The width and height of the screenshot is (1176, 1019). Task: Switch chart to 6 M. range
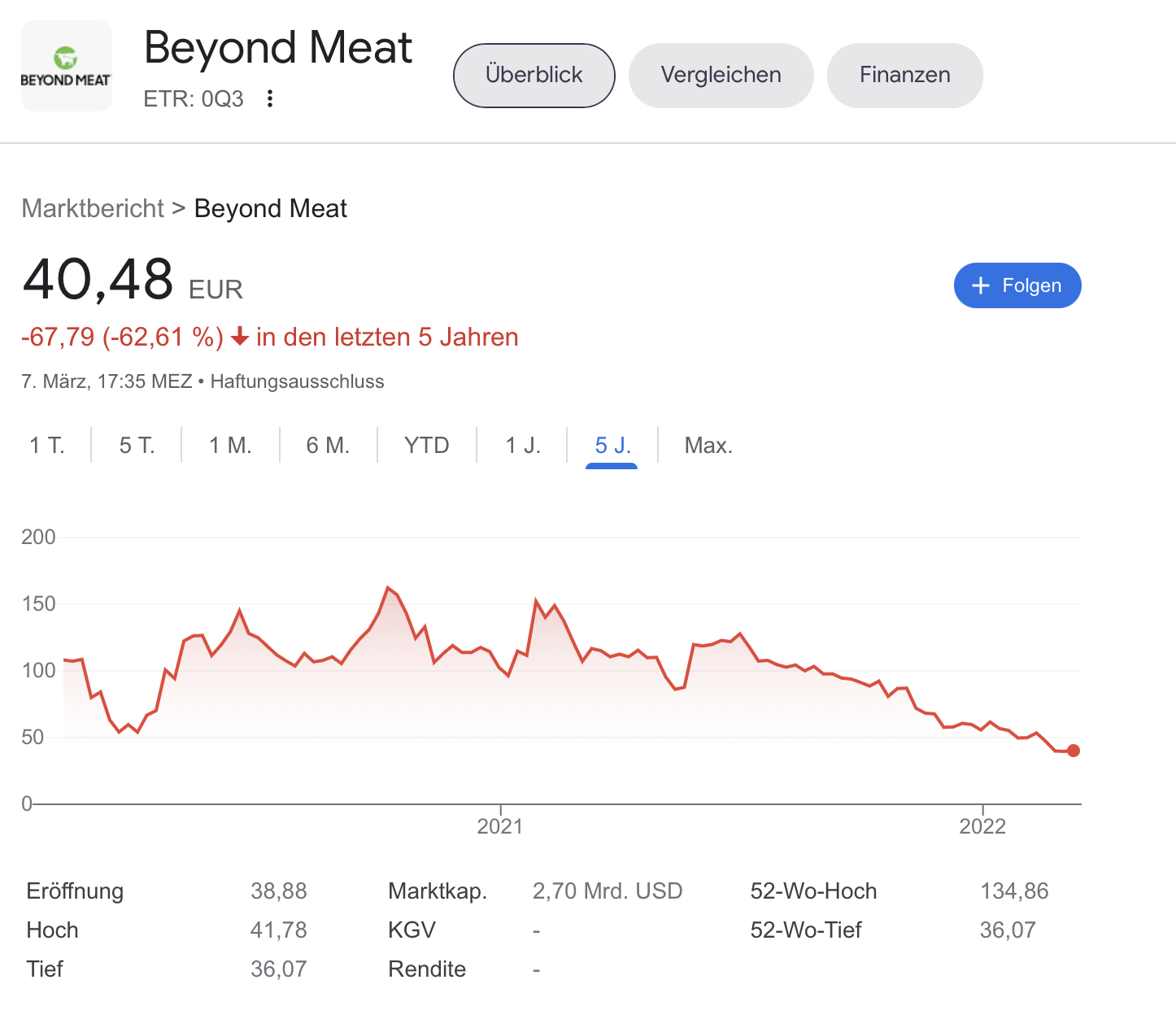[328, 446]
